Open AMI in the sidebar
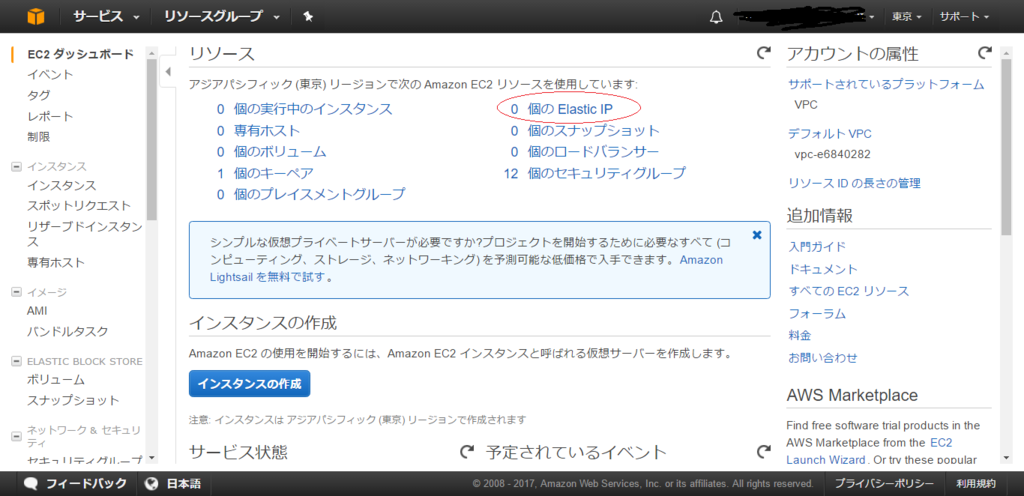 pos(37,311)
